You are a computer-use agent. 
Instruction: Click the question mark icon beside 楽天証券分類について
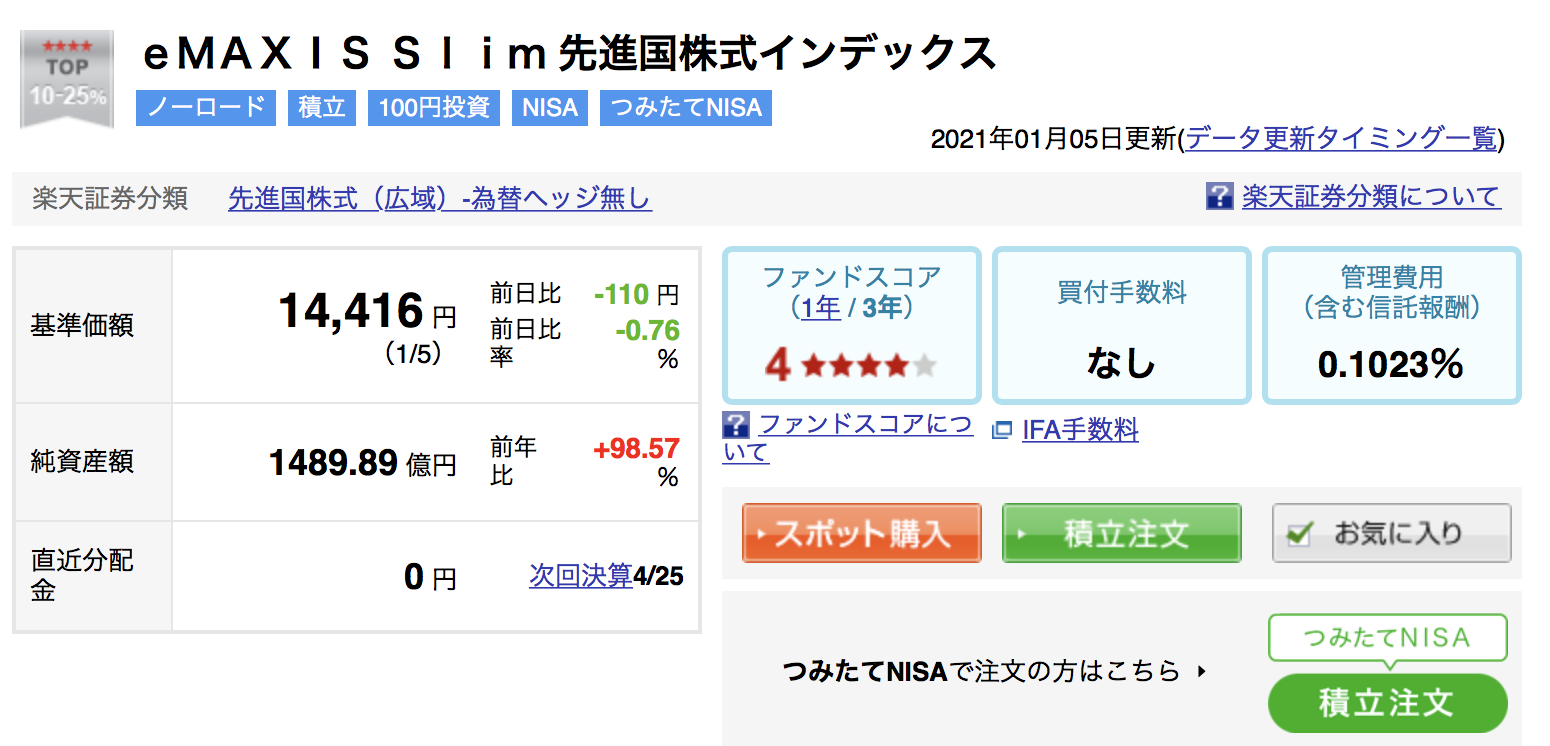(1219, 196)
